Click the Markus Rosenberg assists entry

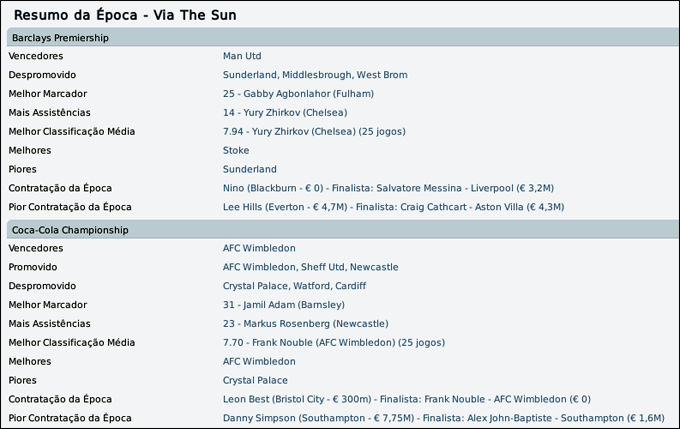305,324
